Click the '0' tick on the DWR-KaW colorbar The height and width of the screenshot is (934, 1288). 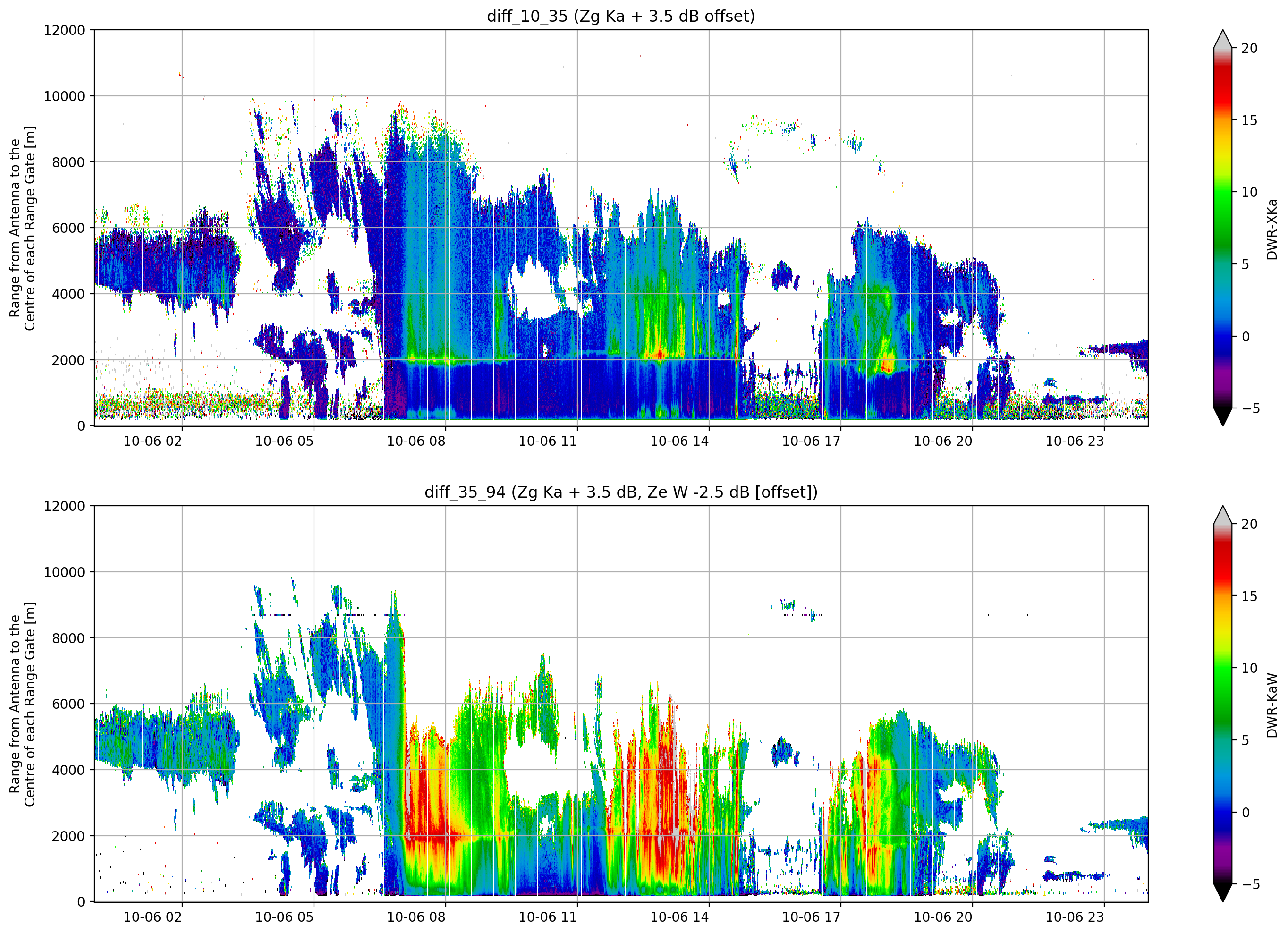pyautogui.click(x=1245, y=813)
